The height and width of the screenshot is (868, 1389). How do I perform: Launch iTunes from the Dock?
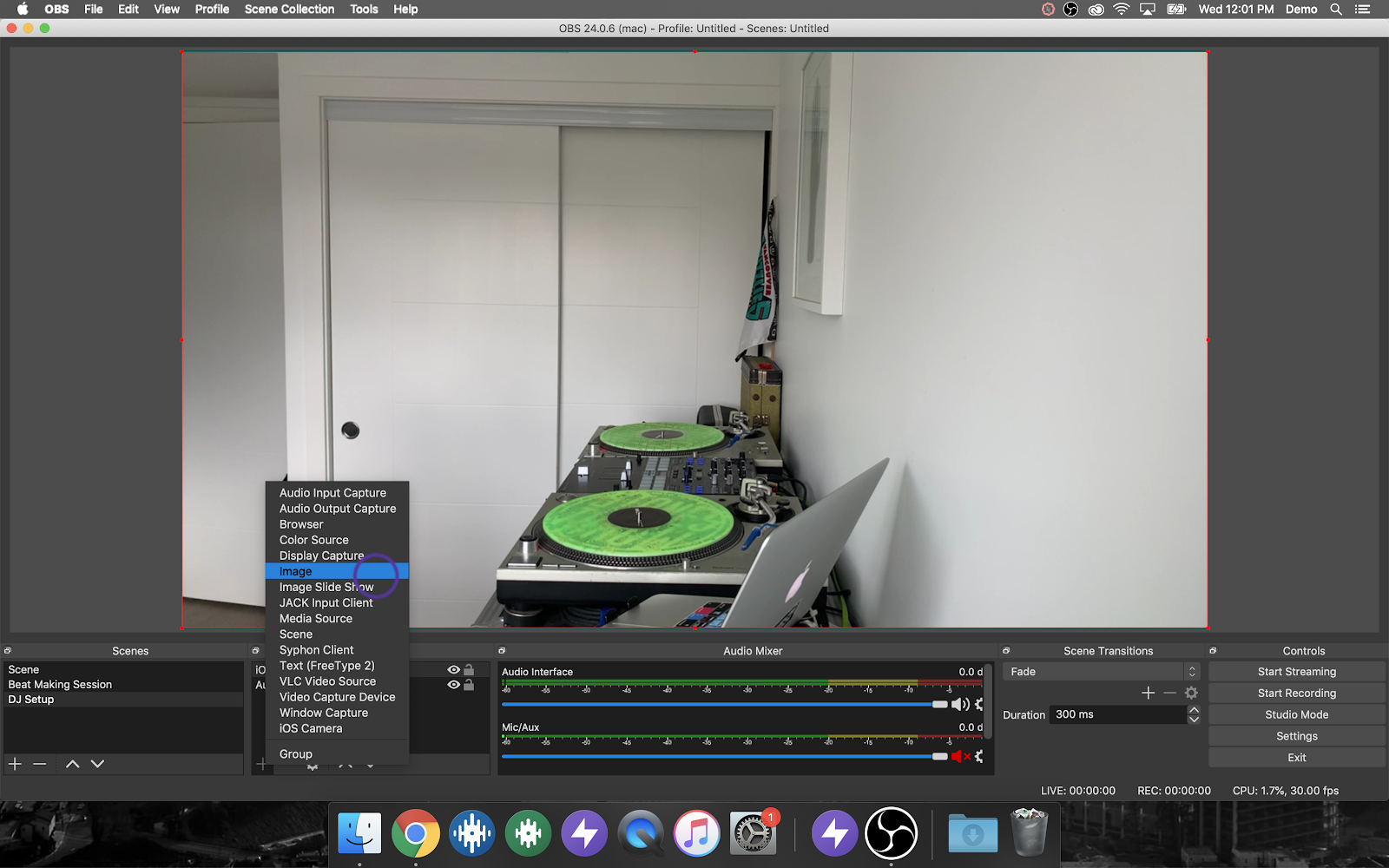[x=697, y=833]
